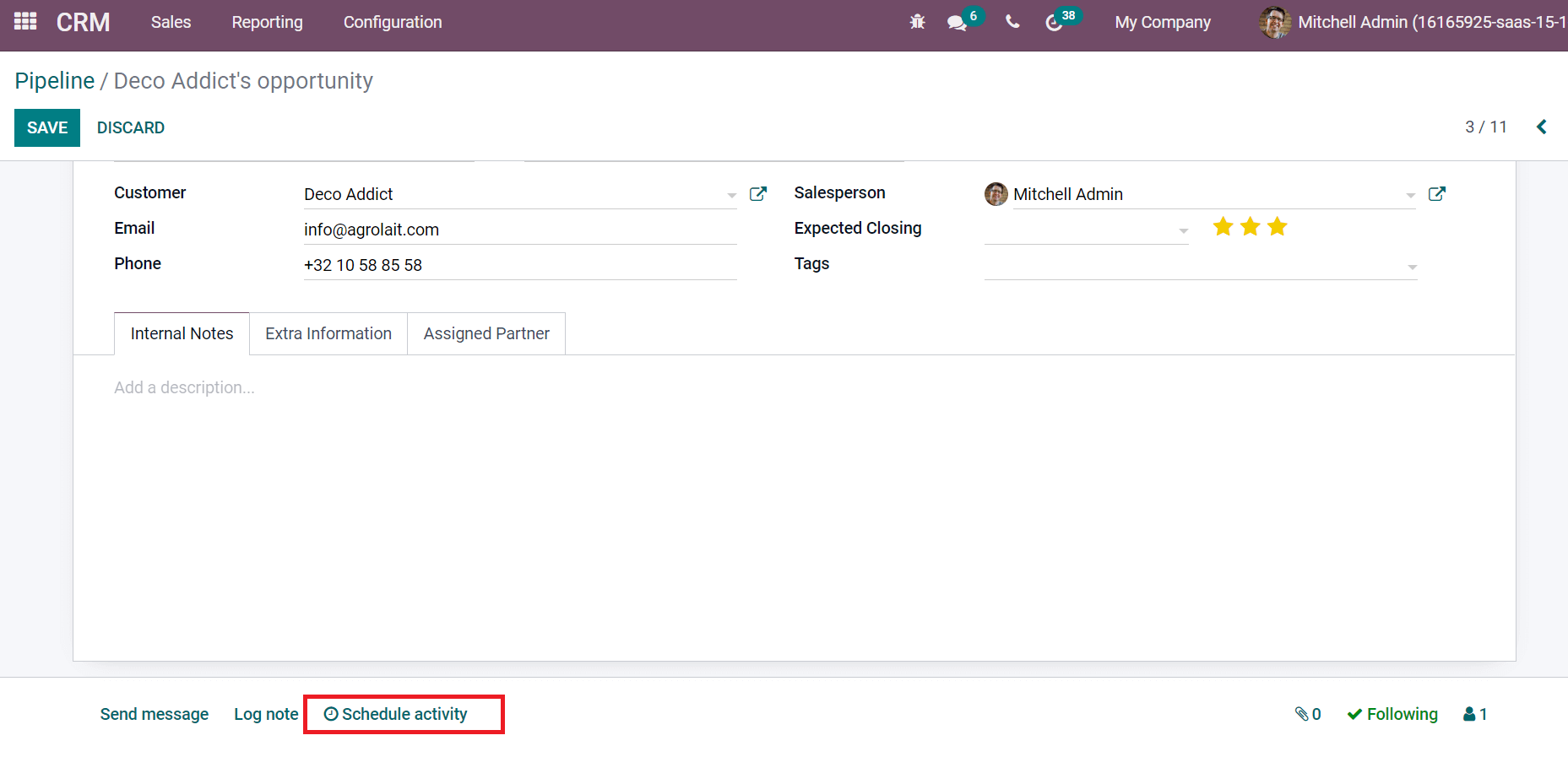Switch to the Extra Information tab
The width and height of the screenshot is (1568, 757).
point(328,333)
